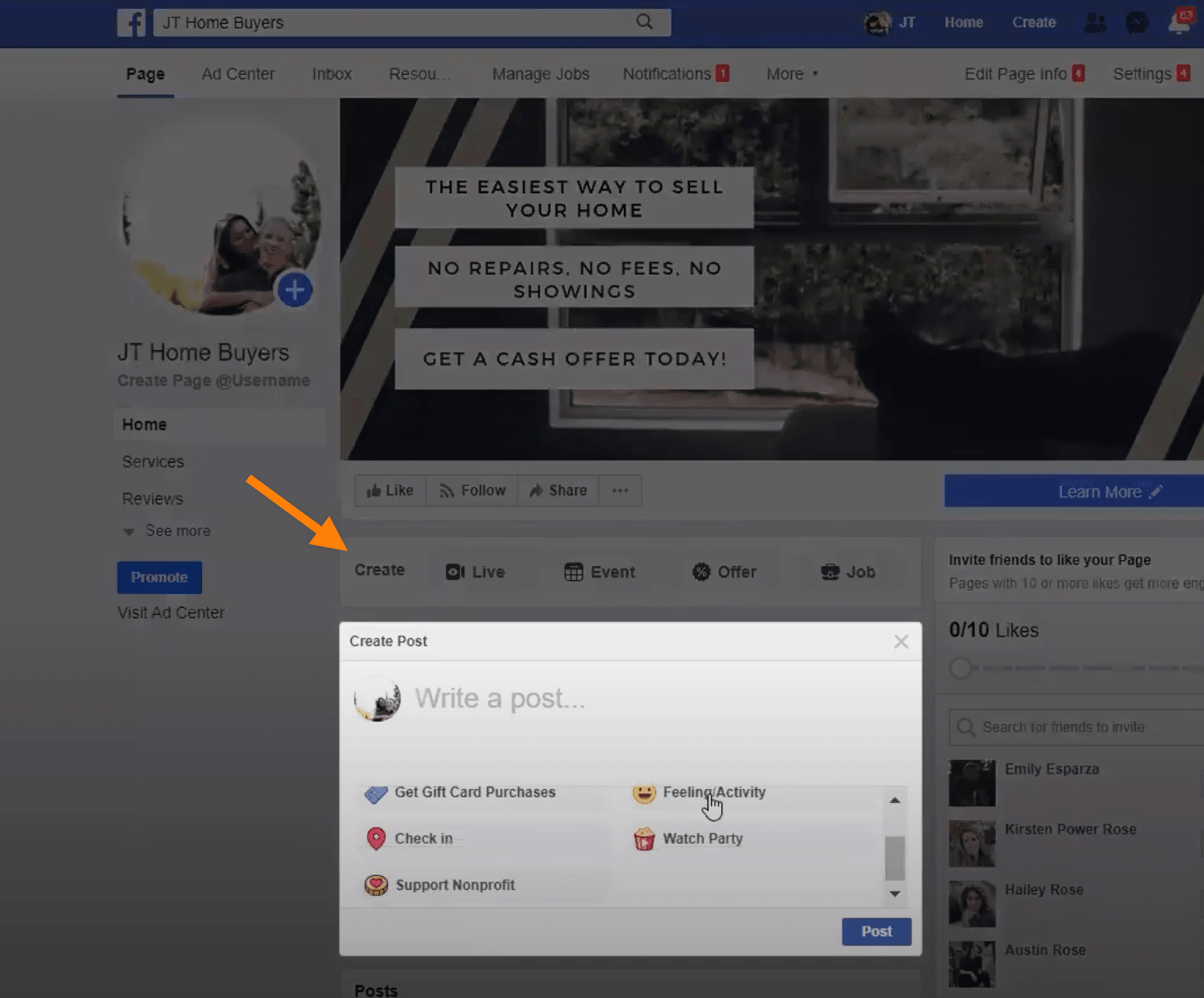
Task: Click the blue plus on profile picture
Action: 294,289
